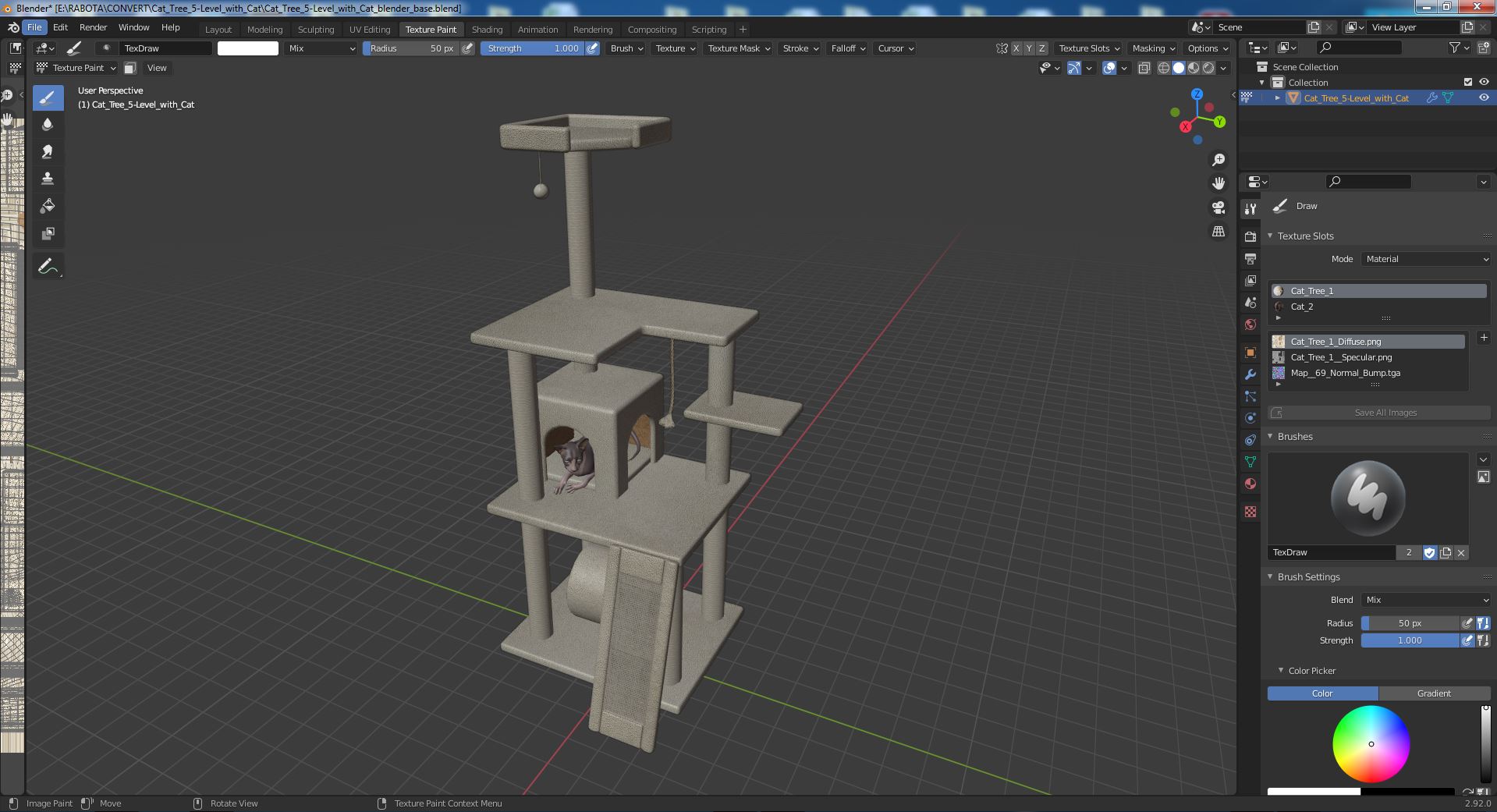Screen dimensions: 1497x812
Task: Switch perspective/orthographic grid icon
Action: [x=1218, y=231]
